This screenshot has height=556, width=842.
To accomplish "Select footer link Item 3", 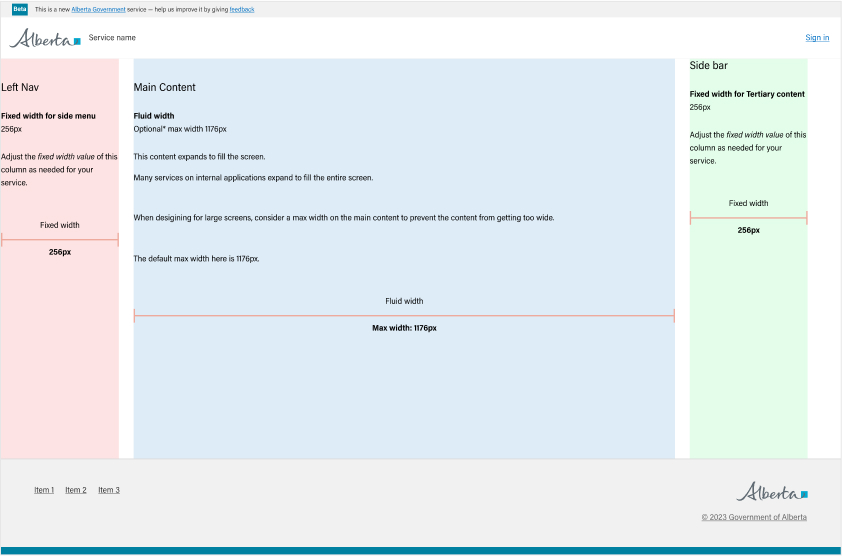I will 109,490.
